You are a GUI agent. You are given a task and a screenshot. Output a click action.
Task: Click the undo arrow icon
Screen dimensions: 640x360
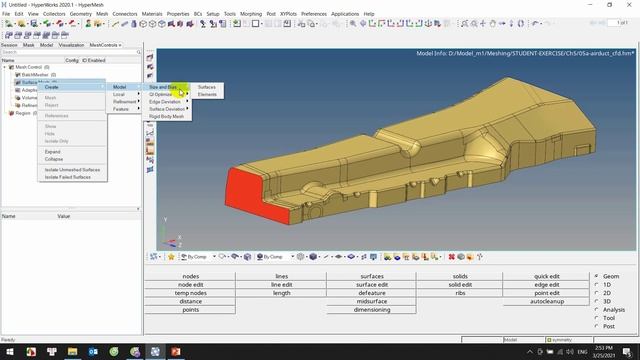[535, 24]
